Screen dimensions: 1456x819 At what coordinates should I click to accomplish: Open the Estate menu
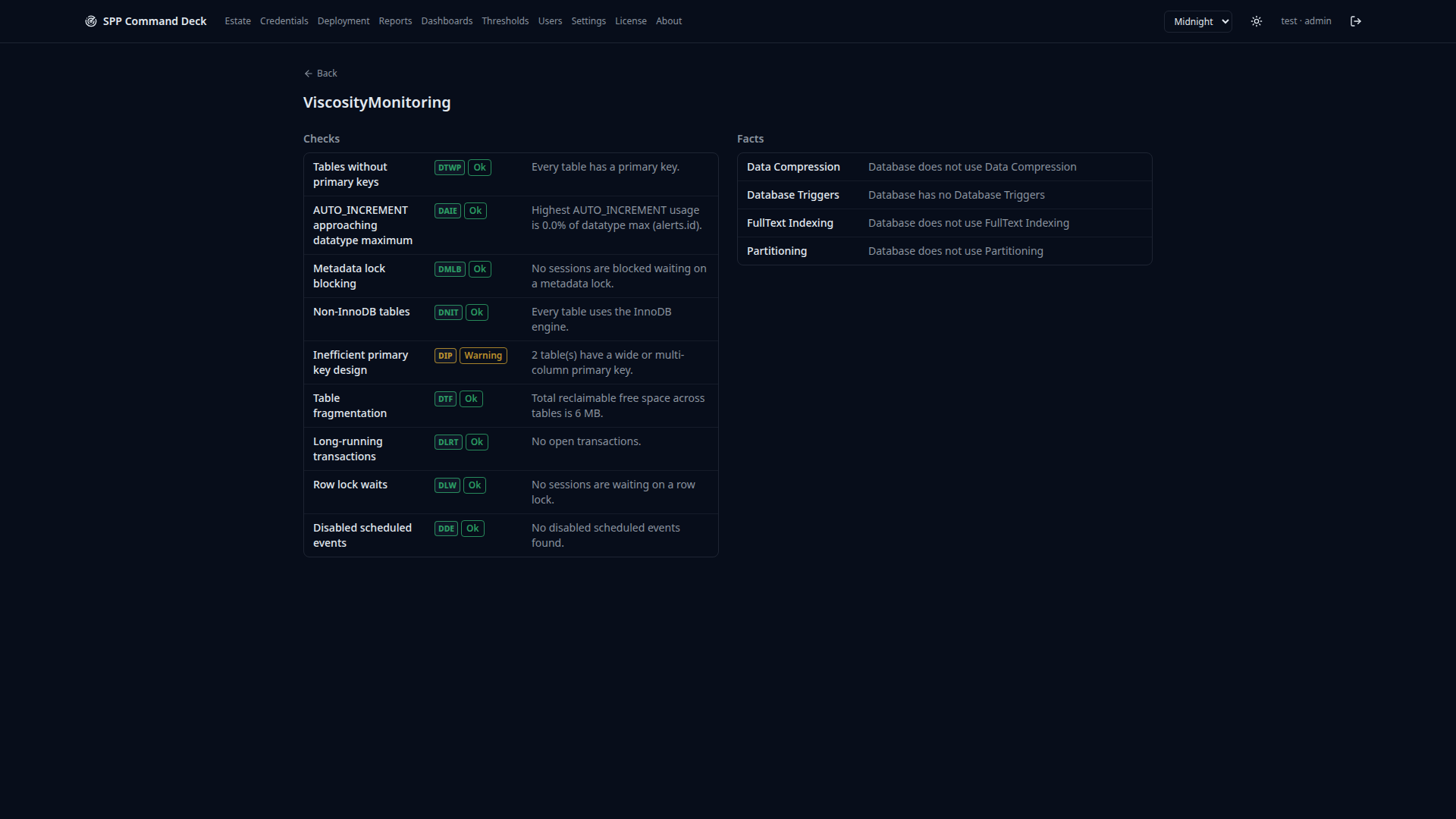point(237,21)
